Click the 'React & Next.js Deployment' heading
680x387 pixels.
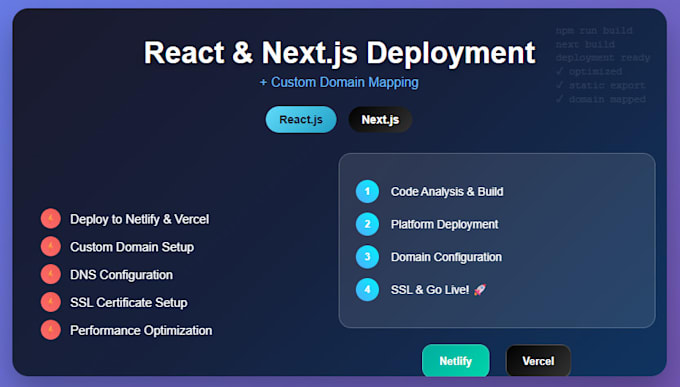(x=340, y=53)
